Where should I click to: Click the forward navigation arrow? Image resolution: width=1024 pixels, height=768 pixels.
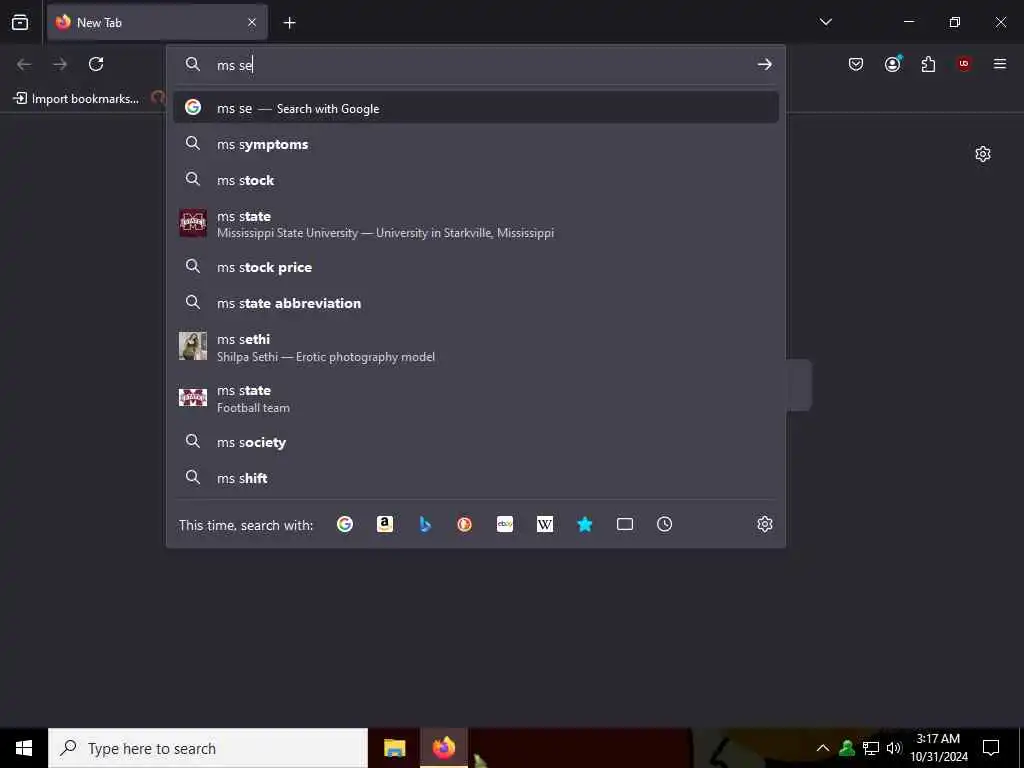coord(60,64)
